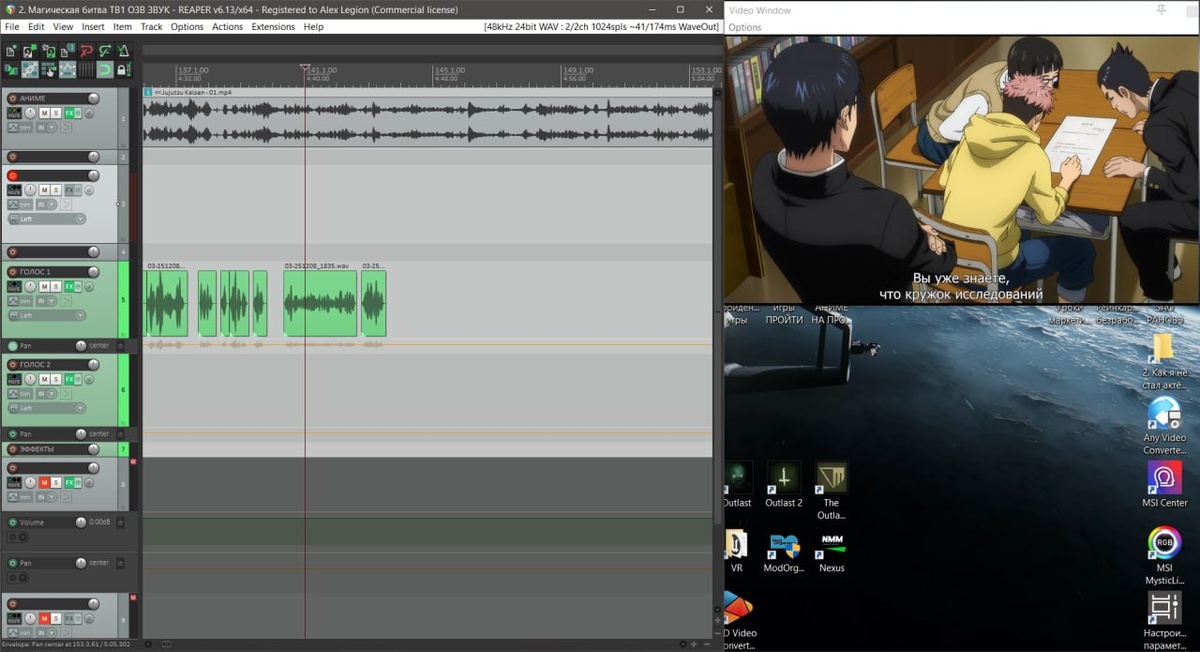Viewport: 1200px width, 652px height.
Task: Mute the АНИМЕ track
Action: click(x=44, y=113)
